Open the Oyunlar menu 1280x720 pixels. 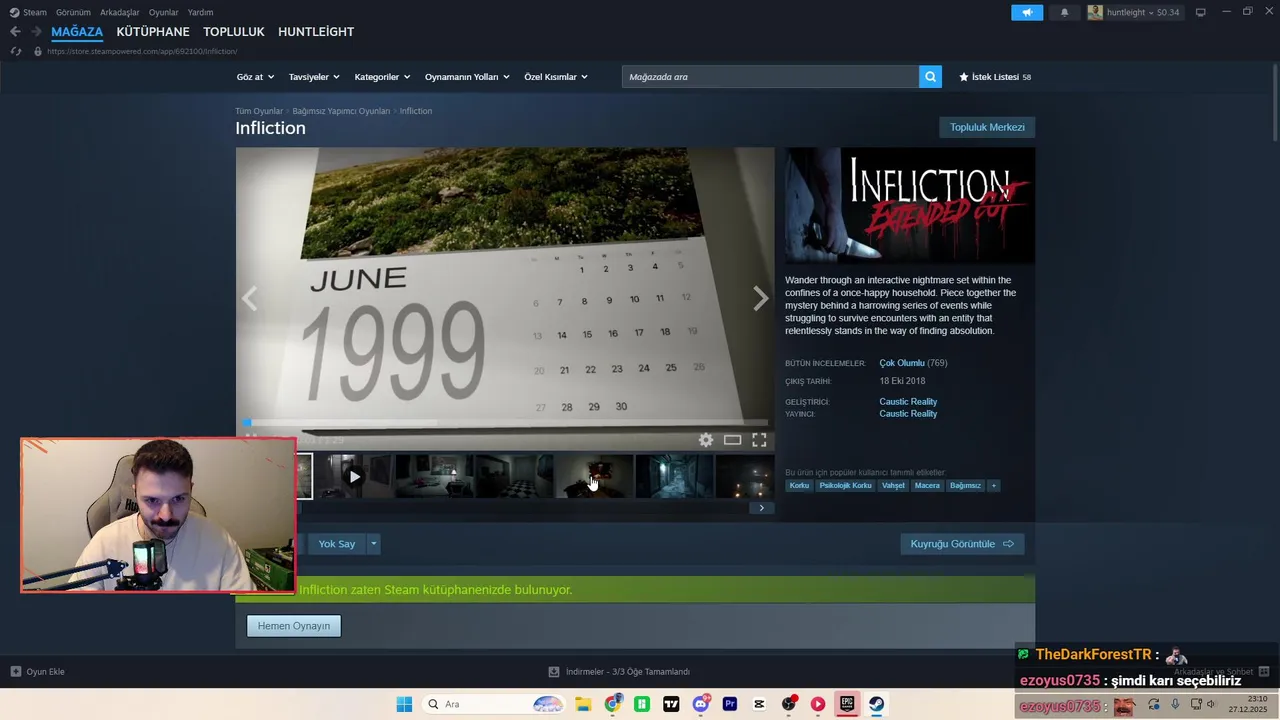[164, 12]
